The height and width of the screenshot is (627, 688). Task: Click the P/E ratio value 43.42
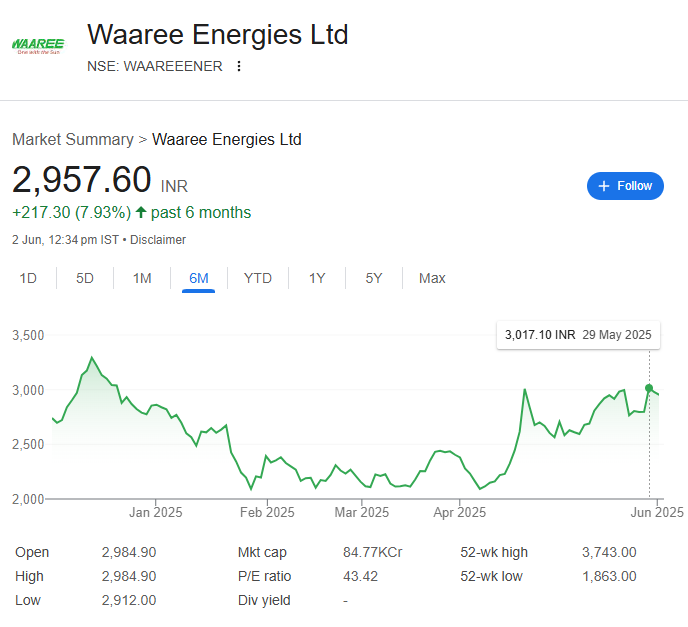[360, 576]
